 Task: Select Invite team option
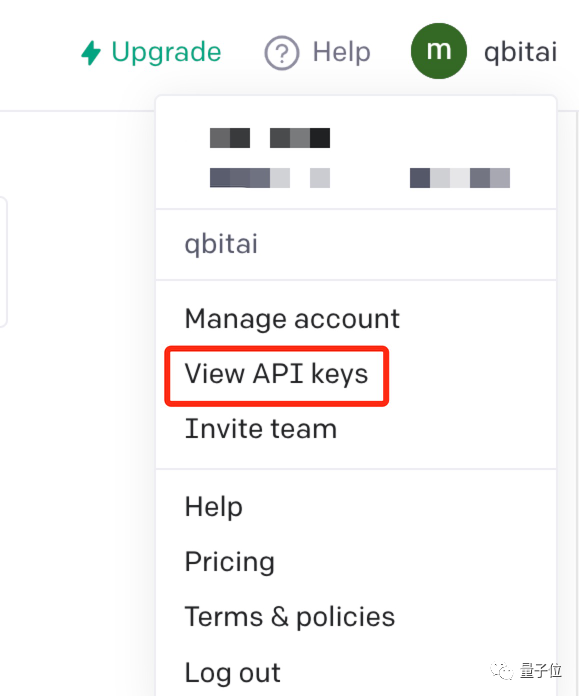pyautogui.click(x=260, y=429)
